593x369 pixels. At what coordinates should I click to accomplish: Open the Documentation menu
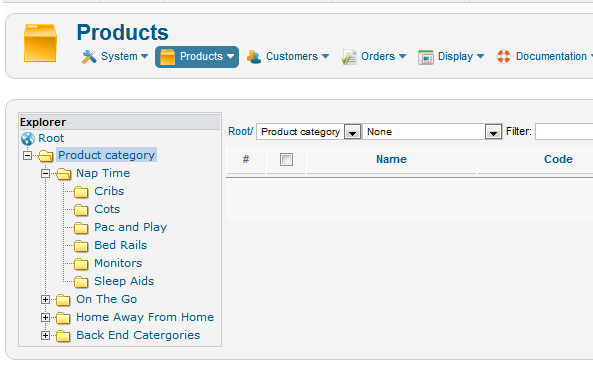pos(544,57)
